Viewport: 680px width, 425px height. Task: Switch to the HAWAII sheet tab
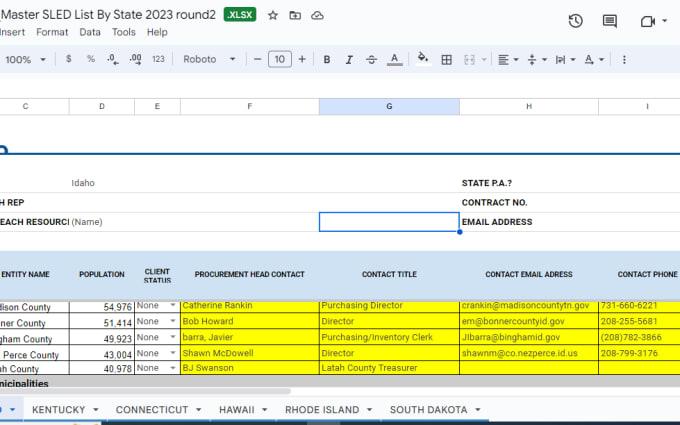(236, 410)
